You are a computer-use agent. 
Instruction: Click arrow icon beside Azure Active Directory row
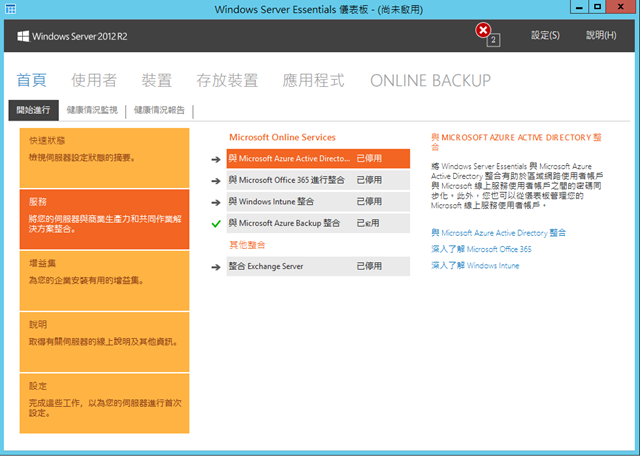pos(216,159)
